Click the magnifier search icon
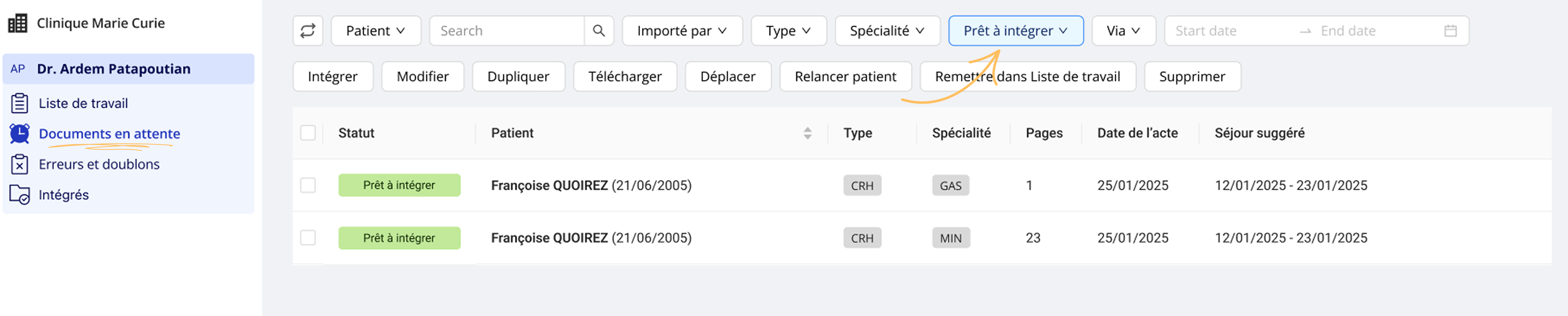 [x=599, y=30]
